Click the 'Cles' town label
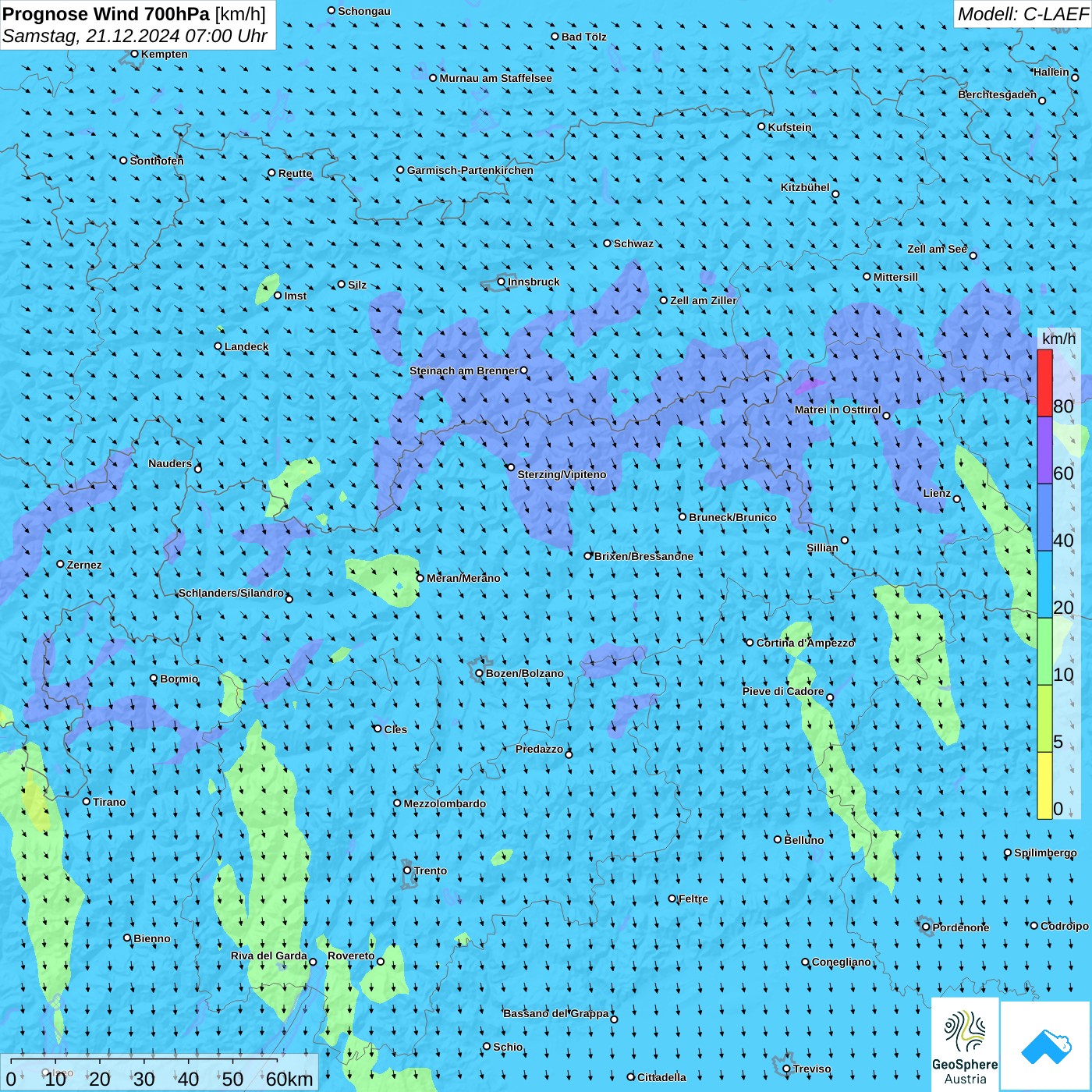The image size is (1092, 1092). [x=395, y=729]
